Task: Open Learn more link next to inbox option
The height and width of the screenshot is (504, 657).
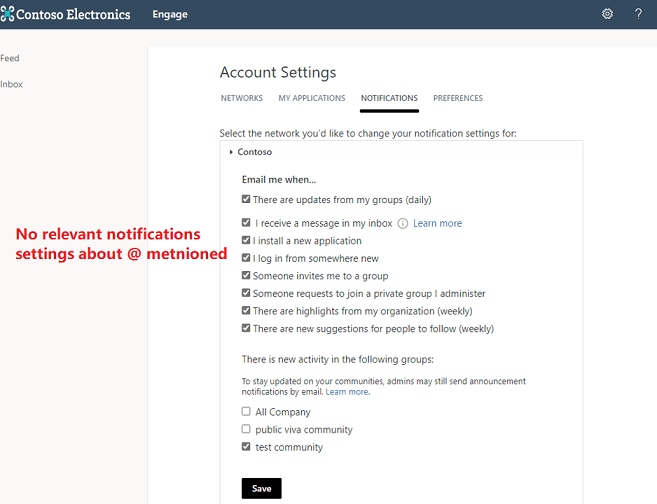Action: tap(437, 223)
